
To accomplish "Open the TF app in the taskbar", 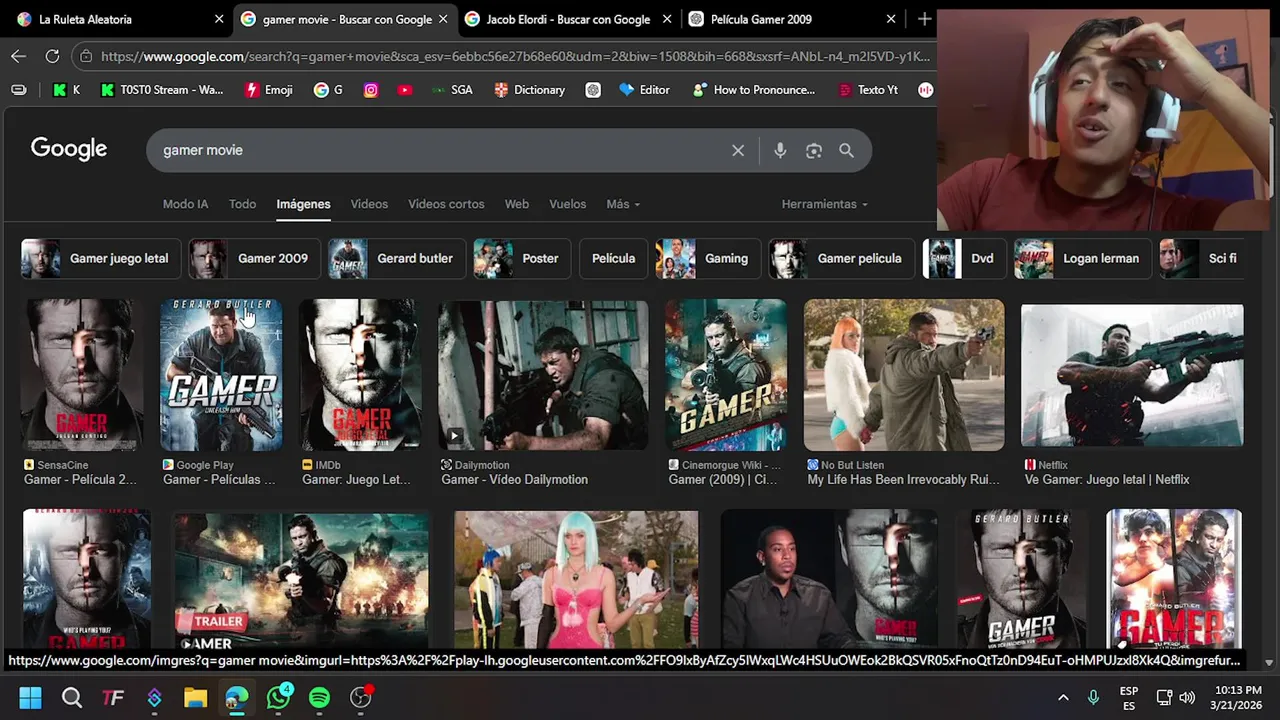I will 113,697.
